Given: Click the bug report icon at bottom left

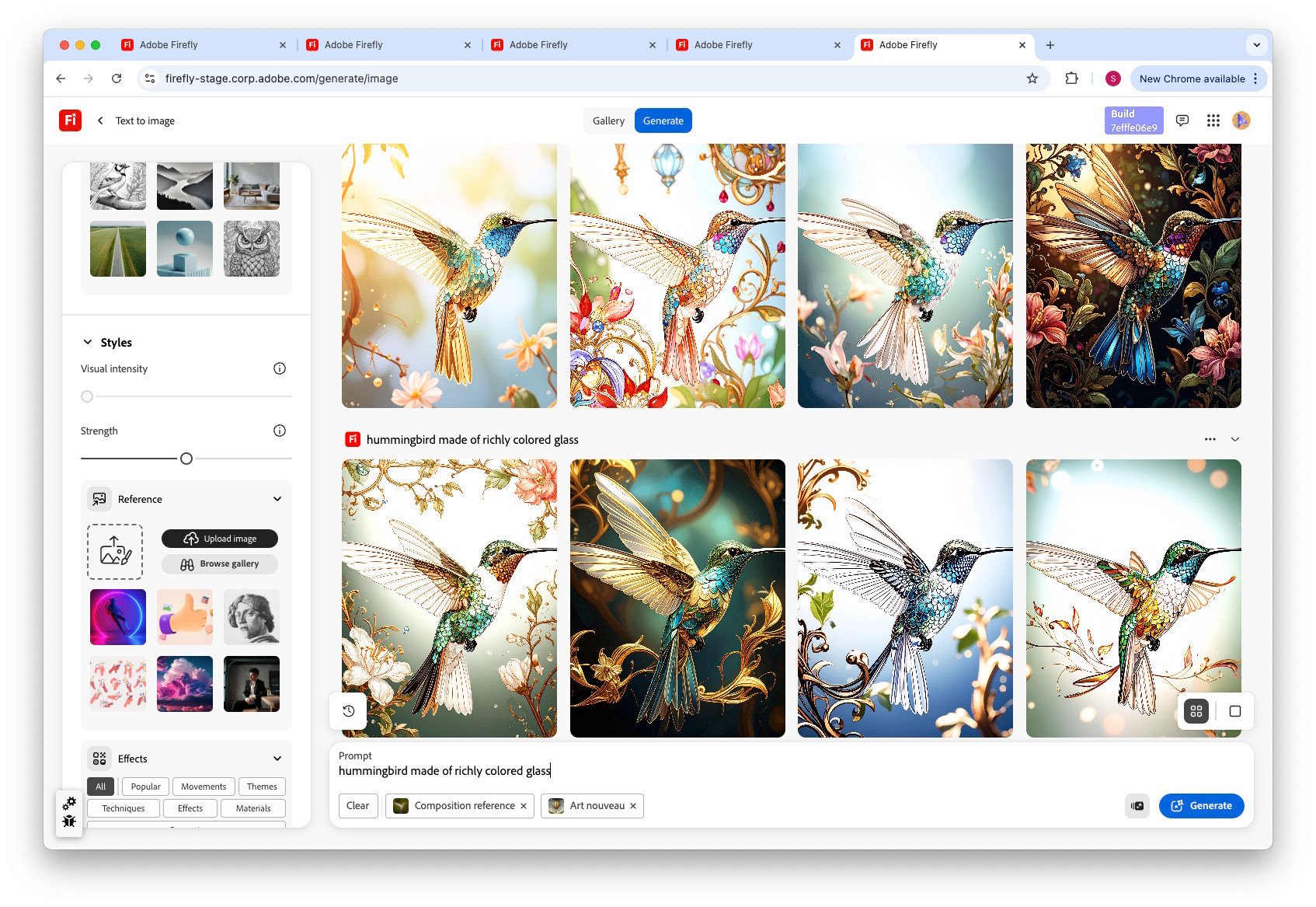Looking at the screenshot, I should tap(69, 822).
